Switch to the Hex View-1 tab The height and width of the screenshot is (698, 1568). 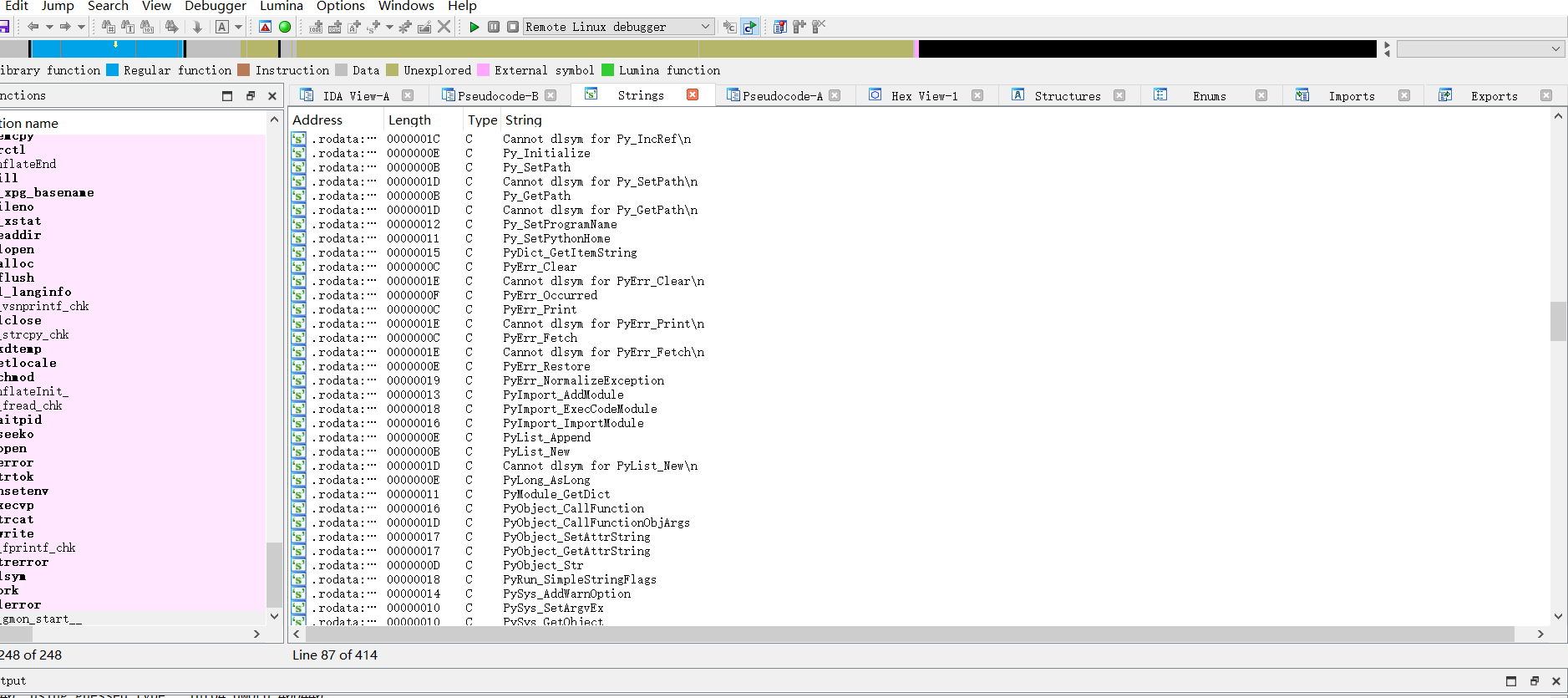pyautogui.click(x=925, y=96)
